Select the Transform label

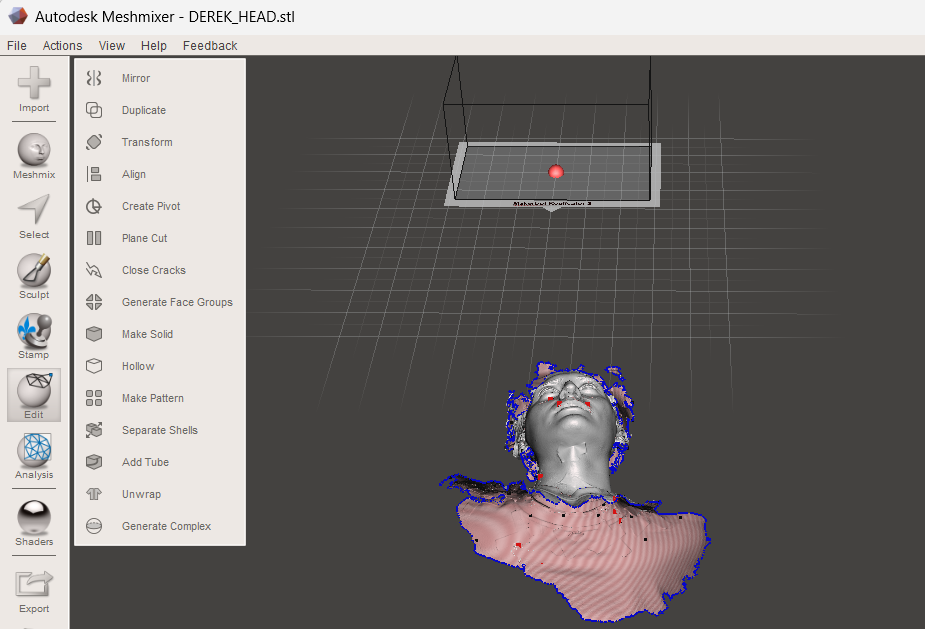147,142
